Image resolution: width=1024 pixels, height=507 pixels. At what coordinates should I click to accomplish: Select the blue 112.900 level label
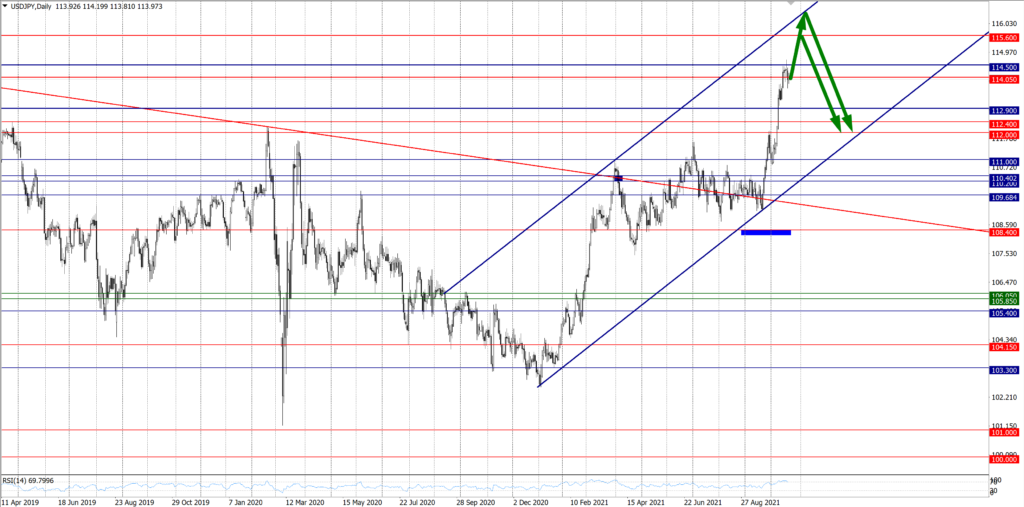(1004, 109)
